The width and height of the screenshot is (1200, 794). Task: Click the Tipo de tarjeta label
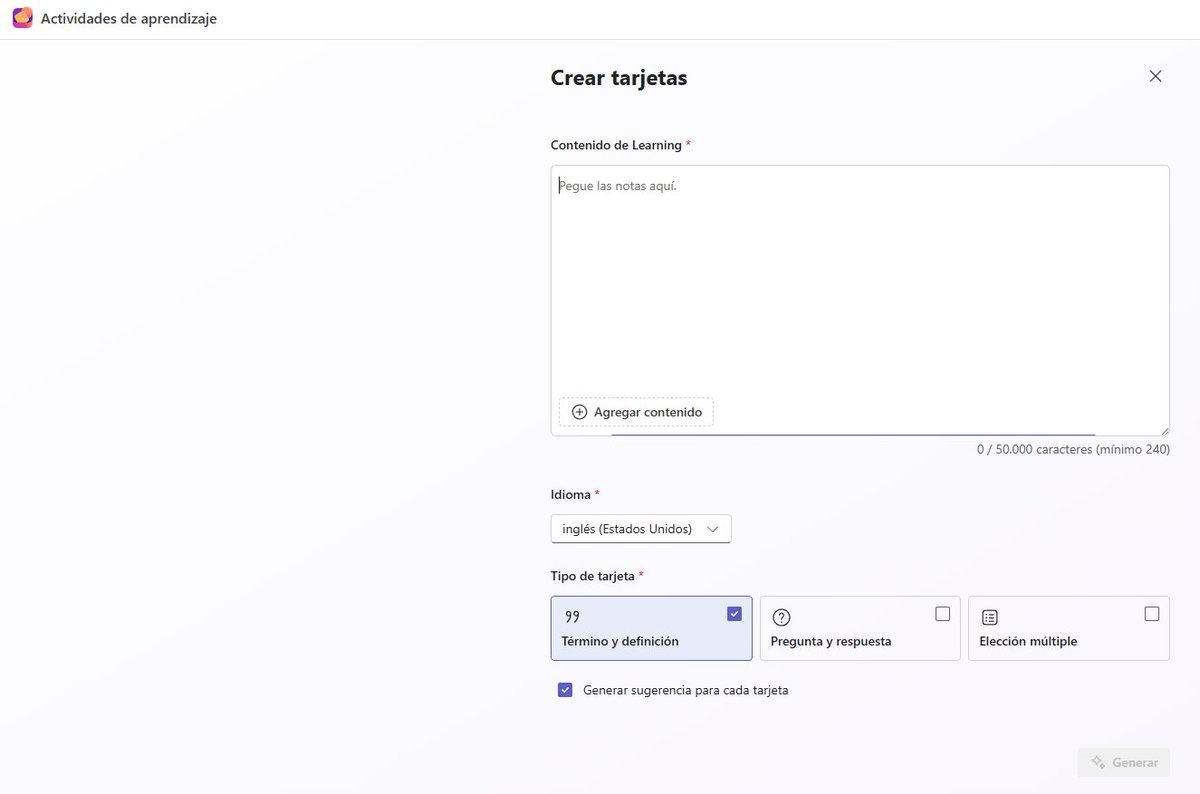593,576
